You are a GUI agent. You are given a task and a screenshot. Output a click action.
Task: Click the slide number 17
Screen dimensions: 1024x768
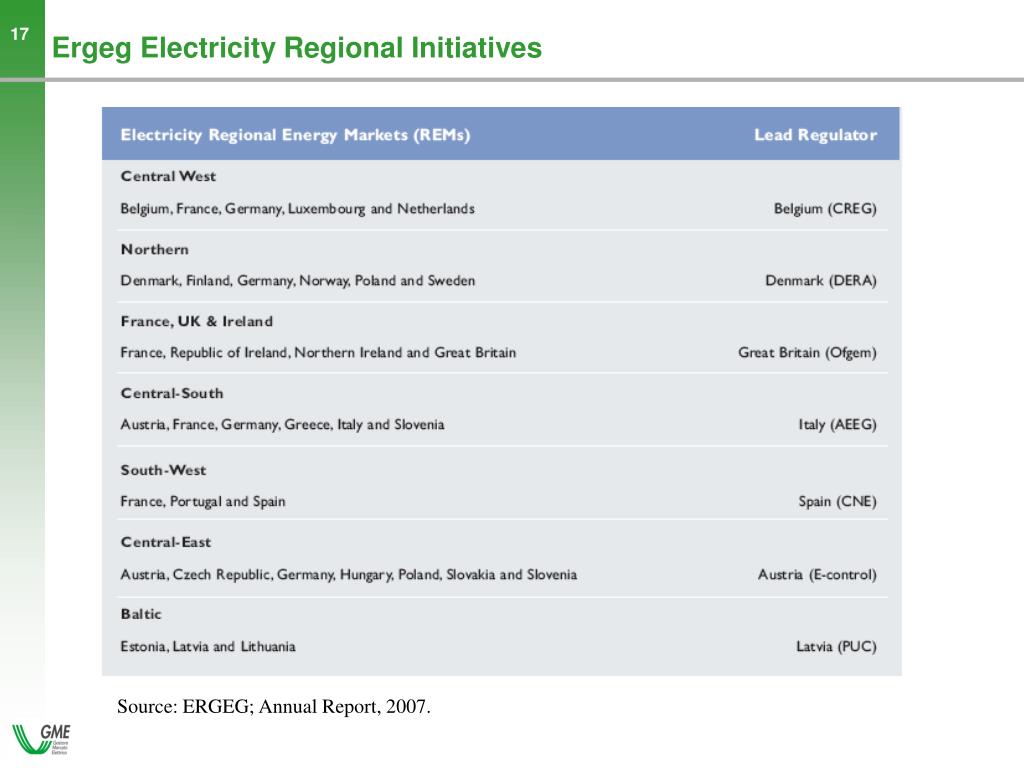click(20, 34)
